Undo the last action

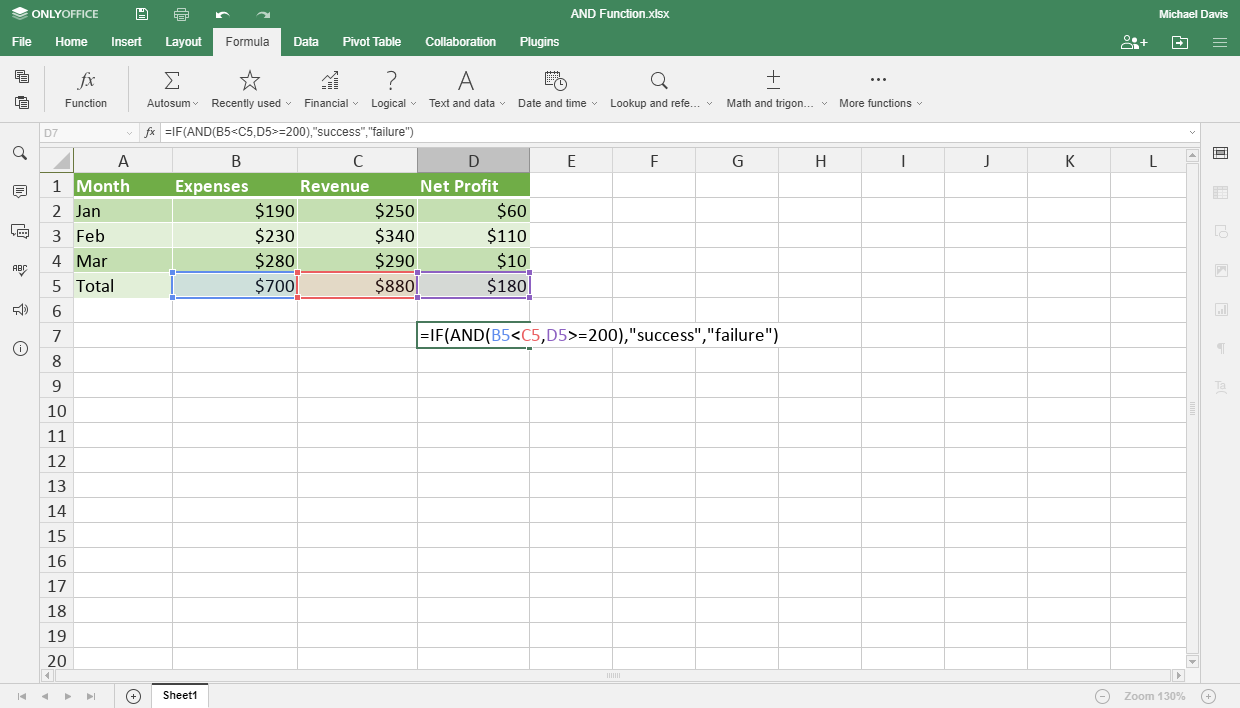click(x=222, y=14)
